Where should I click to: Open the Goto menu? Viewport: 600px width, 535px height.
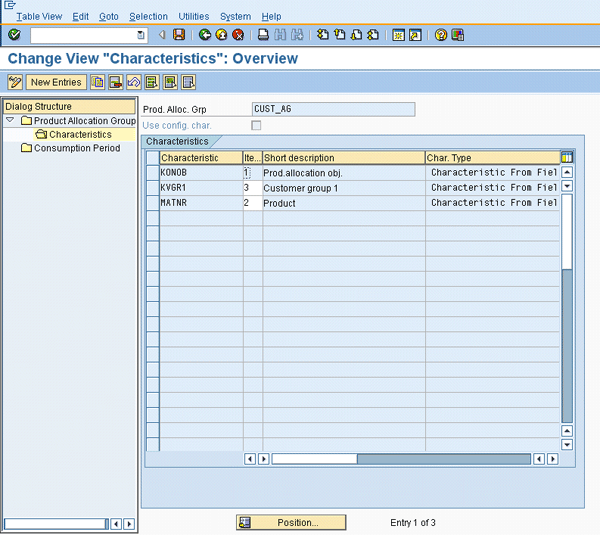point(109,16)
